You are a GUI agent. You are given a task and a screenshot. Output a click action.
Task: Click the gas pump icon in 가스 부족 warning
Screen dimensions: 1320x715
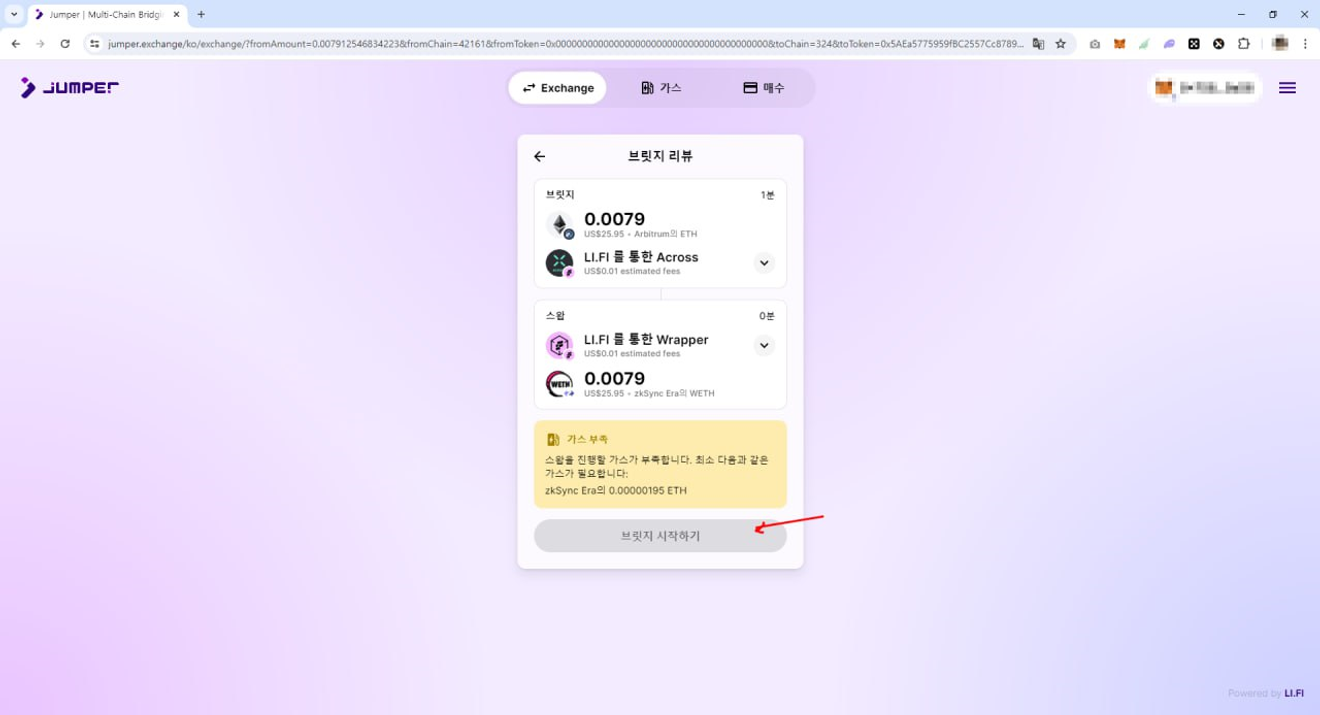tap(553, 439)
